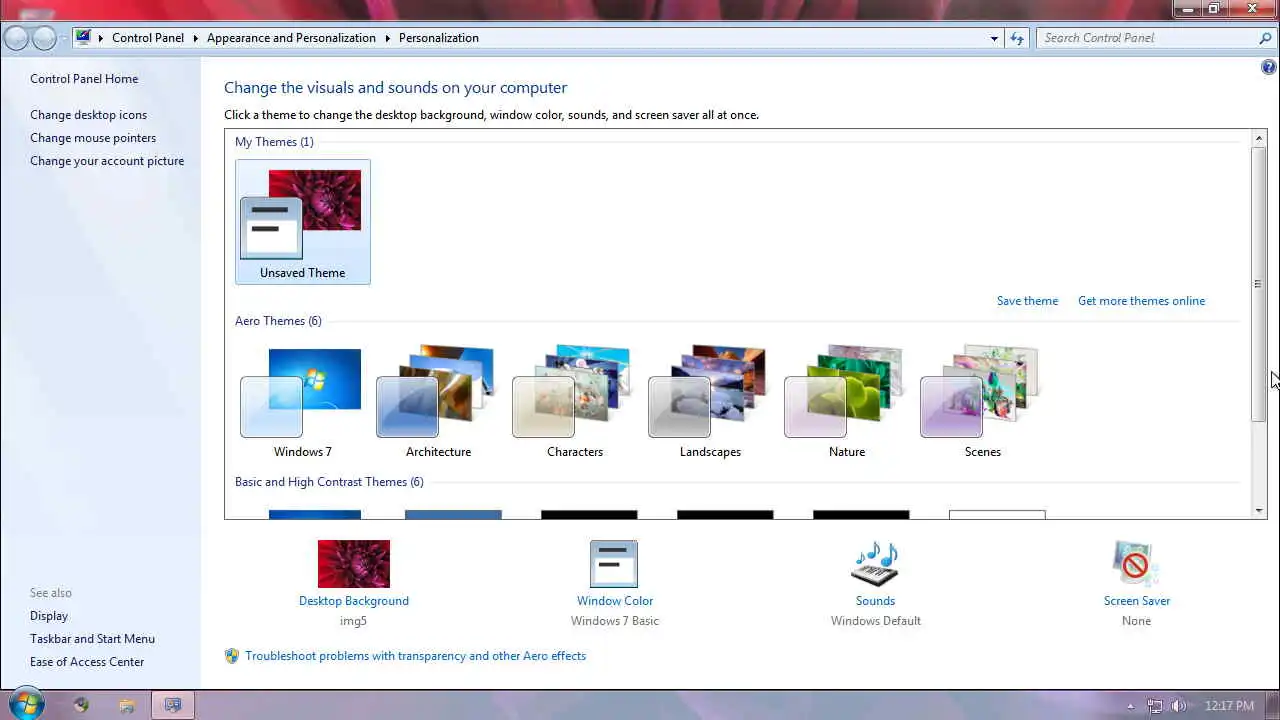1280x720 pixels.
Task: Apply the Windows 7 Aero theme
Action: coord(302,402)
